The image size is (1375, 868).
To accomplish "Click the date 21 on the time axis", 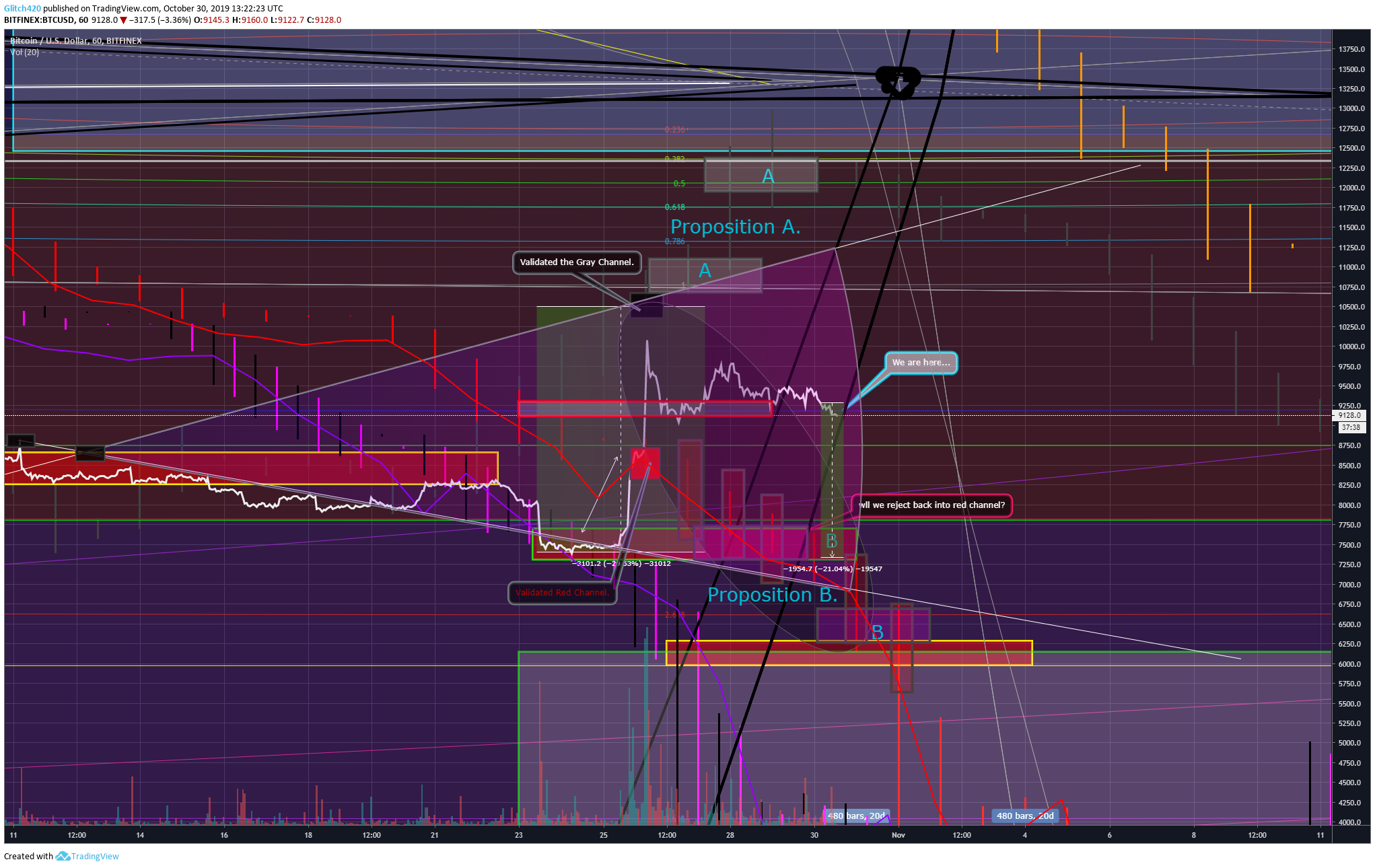I will (435, 835).
